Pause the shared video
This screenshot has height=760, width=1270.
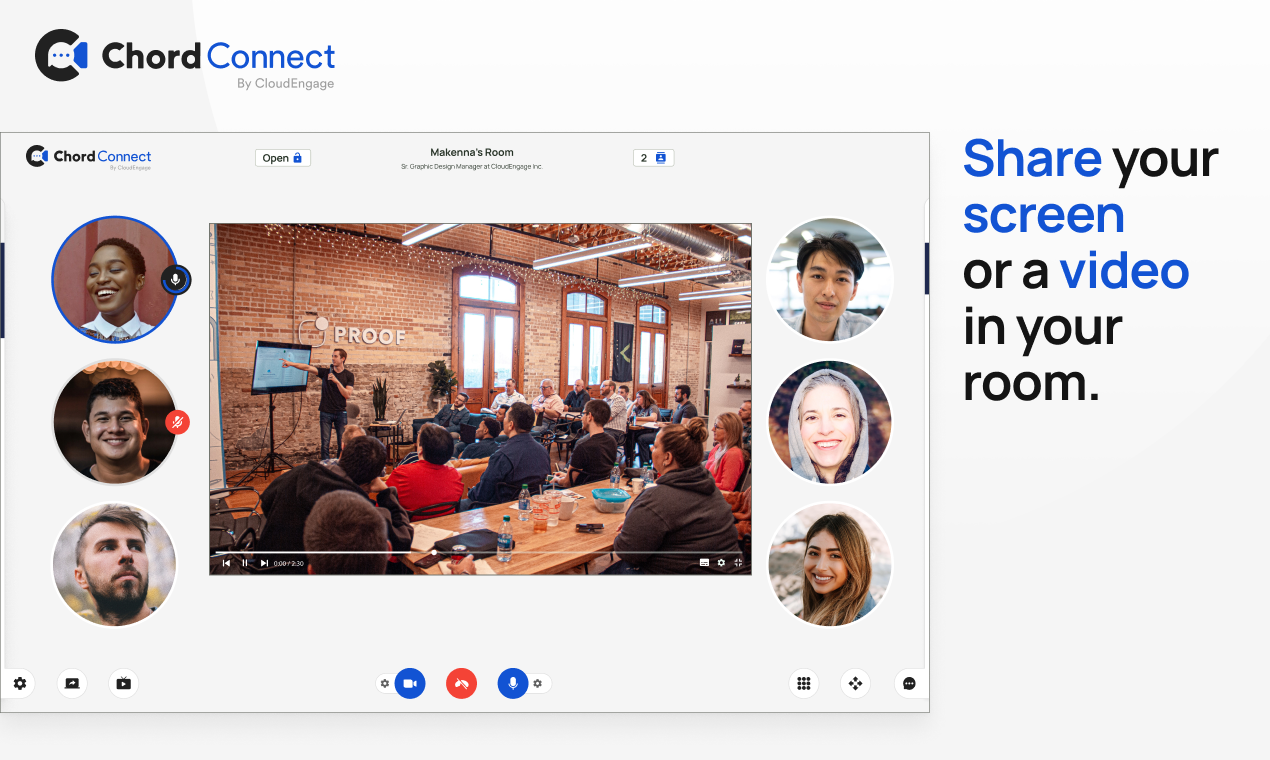[x=243, y=563]
